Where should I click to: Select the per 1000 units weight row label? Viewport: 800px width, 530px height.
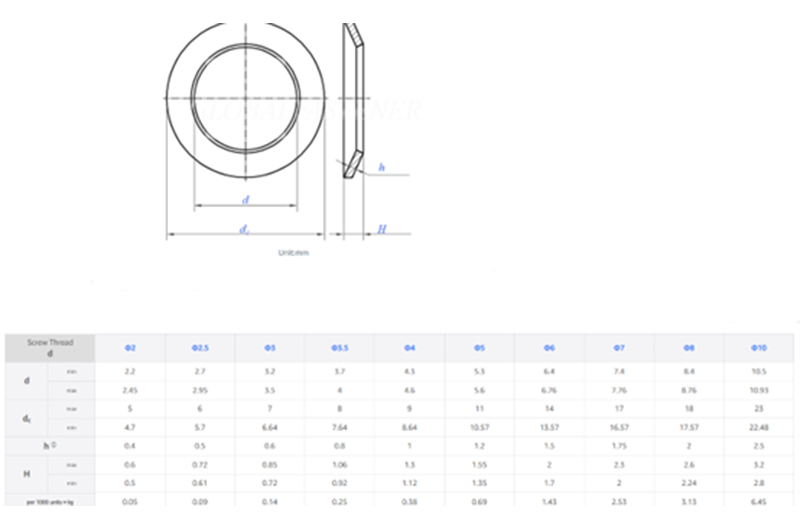point(51,500)
